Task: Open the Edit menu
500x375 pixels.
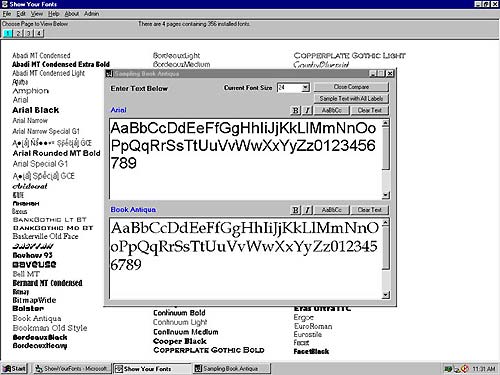Action: 21,14
